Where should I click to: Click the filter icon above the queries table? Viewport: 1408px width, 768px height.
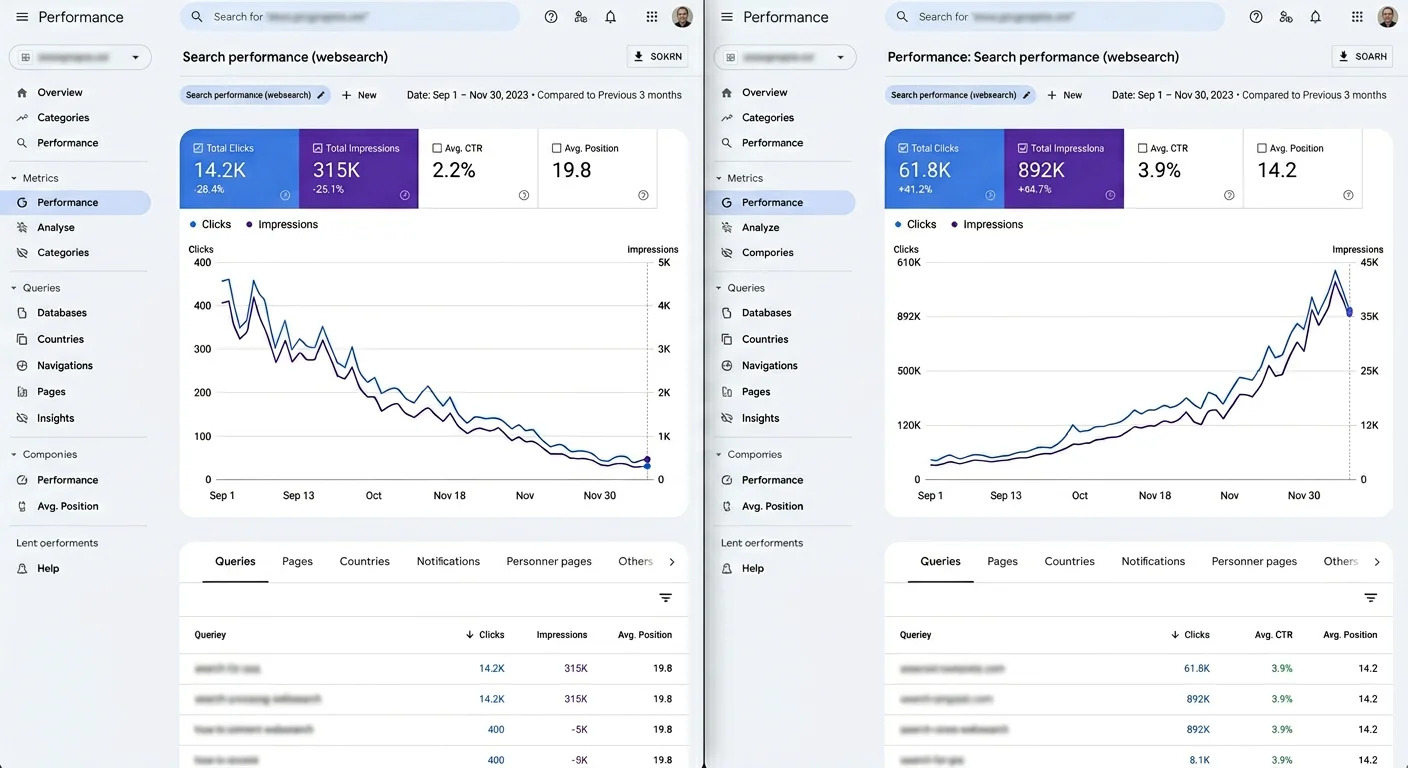coord(666,597)
